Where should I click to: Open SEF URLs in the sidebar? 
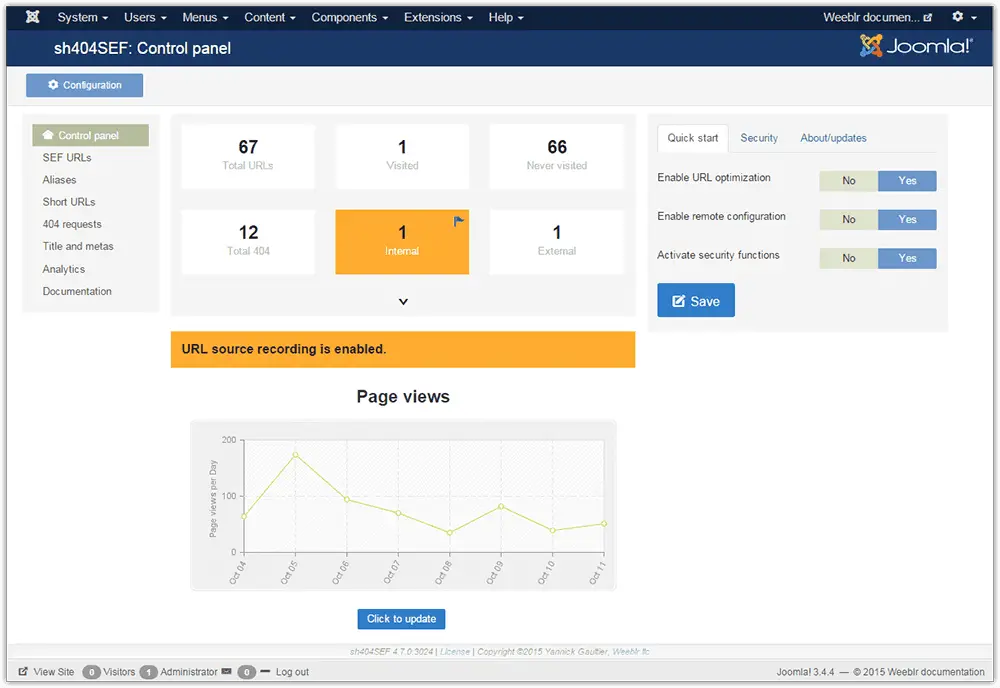click(67, 157)
